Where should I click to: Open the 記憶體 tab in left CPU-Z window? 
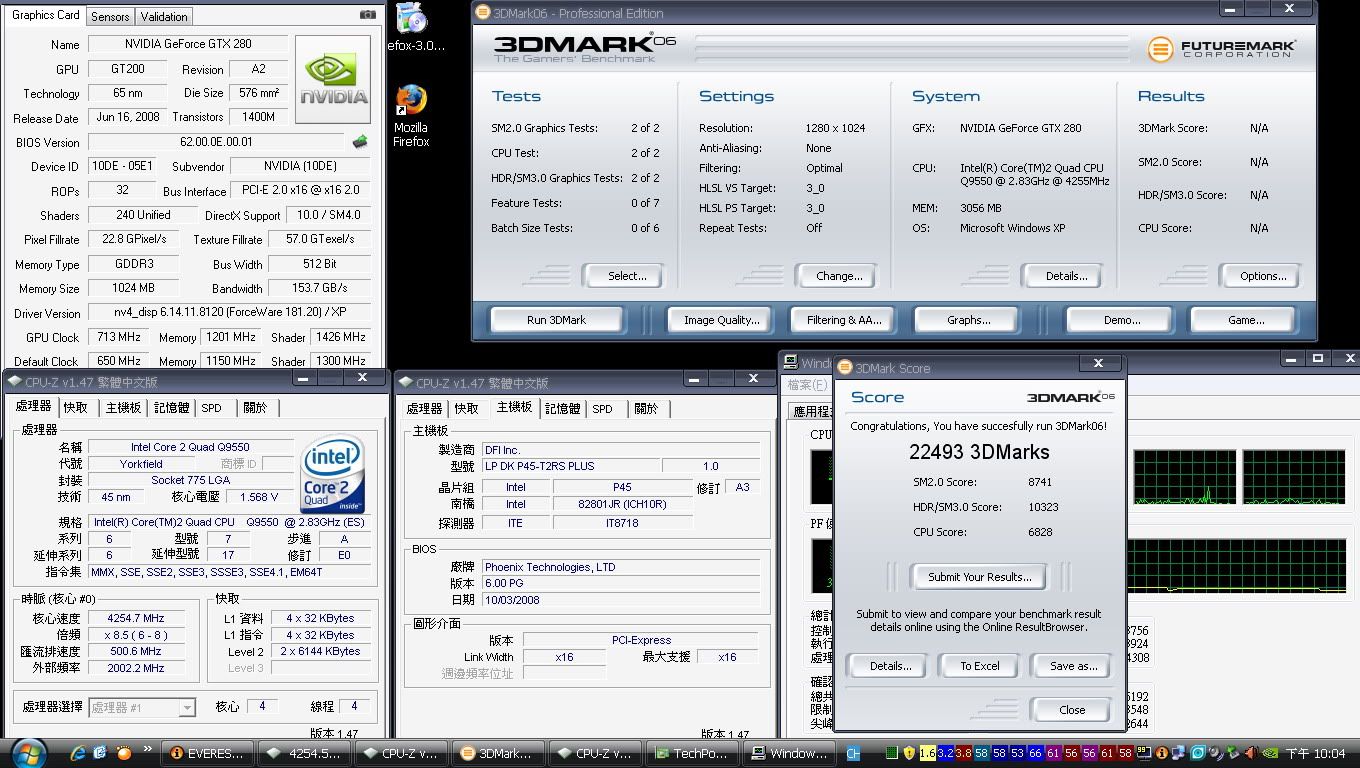click(171, 407)
